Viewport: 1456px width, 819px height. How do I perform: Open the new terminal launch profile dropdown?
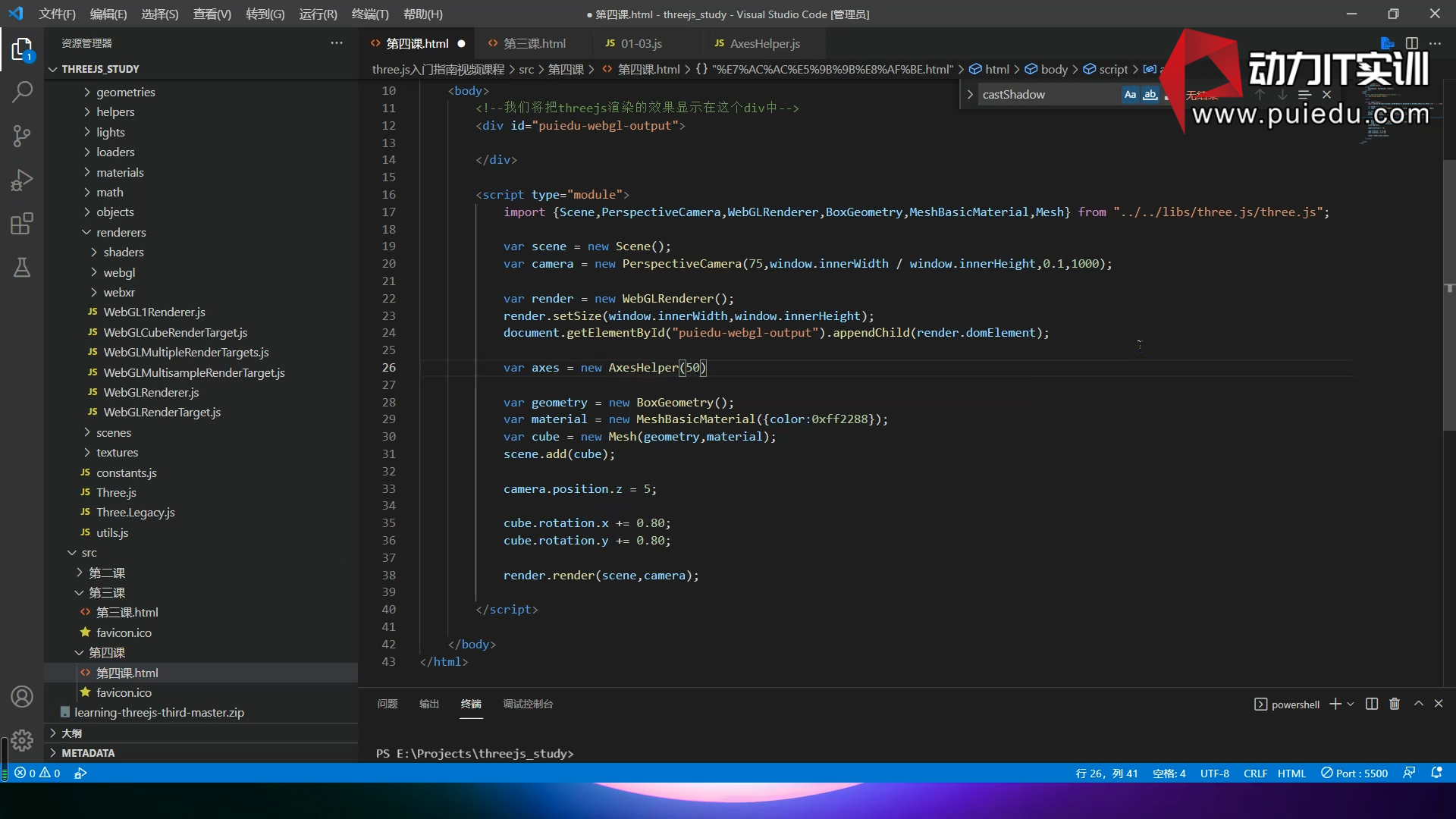[1351, 704]
